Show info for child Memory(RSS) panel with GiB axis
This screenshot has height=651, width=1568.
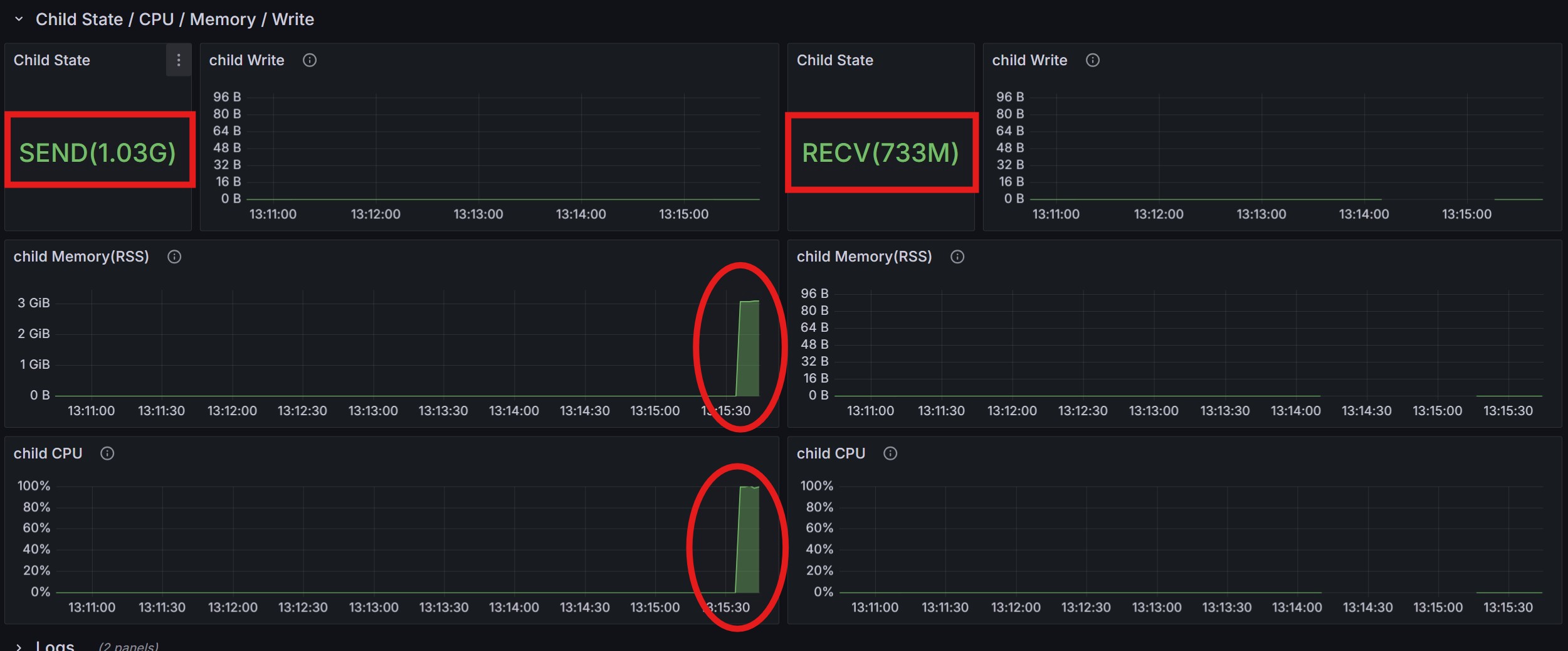pyautogui.click(x=174, y=257)
